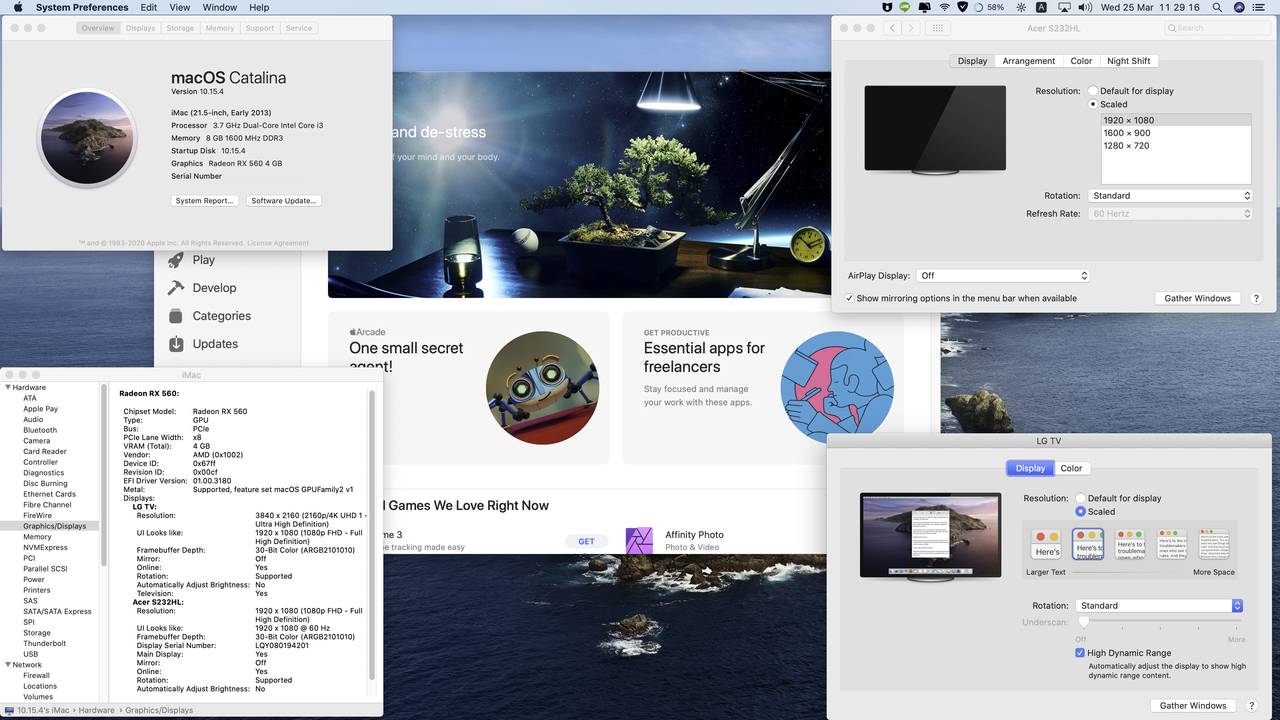The height and width of the screenshot is (720, 1280).
Task: Click the AirPlay icon in the menu bar
Action: click(x=1064, y=7)
